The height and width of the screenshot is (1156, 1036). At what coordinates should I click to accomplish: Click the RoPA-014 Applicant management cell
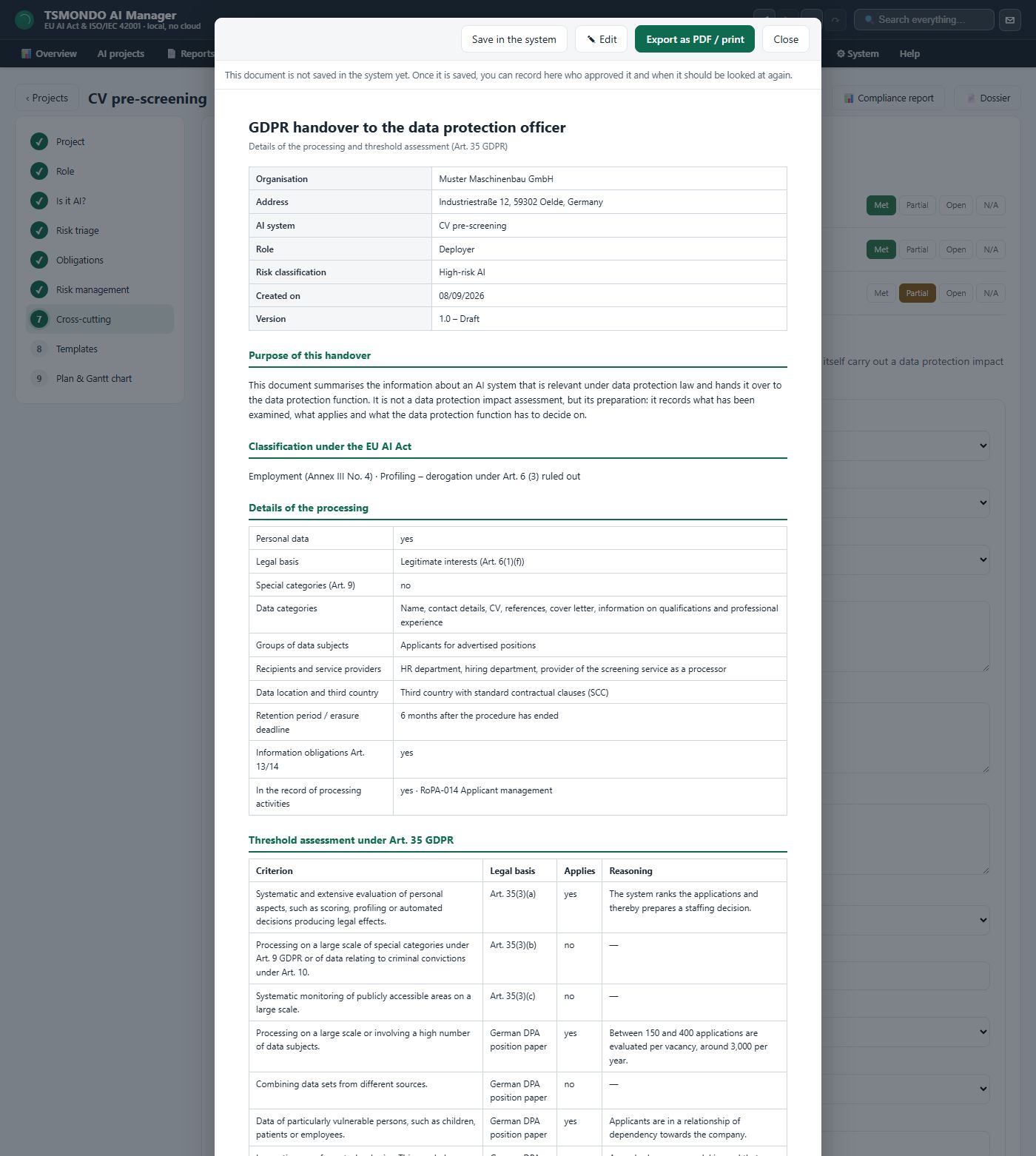(590, 797)
